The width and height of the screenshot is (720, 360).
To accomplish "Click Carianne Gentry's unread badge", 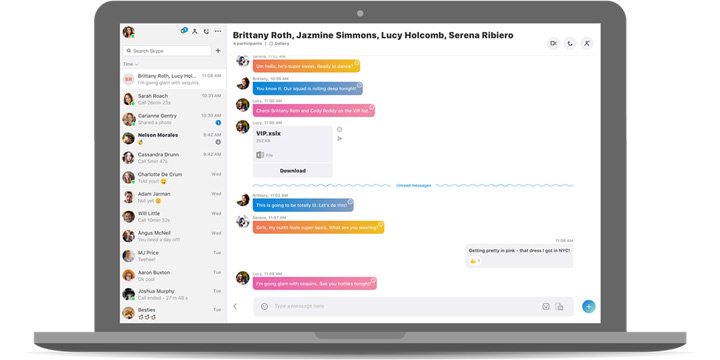I will click(x=218, y=123).
